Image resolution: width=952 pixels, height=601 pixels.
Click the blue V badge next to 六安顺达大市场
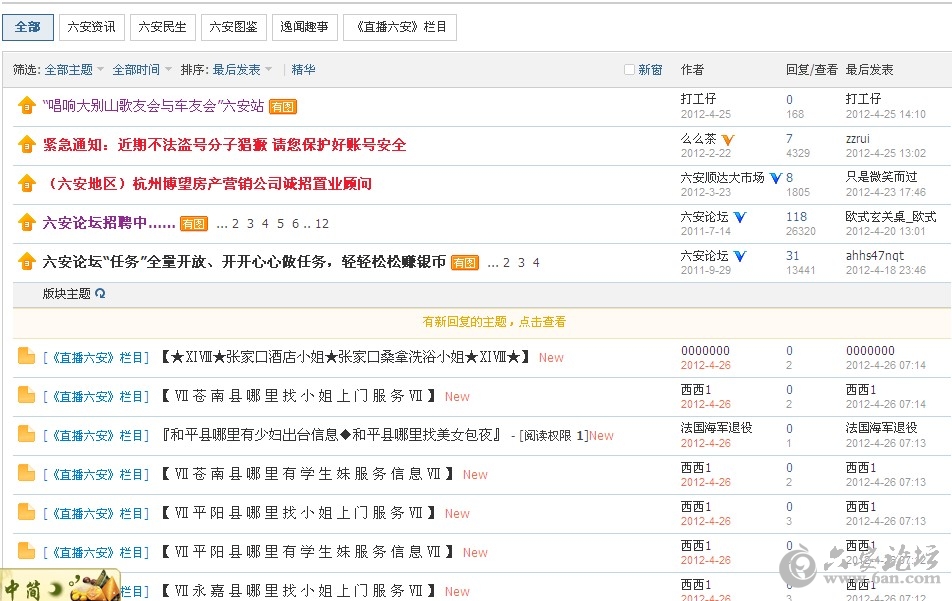[775, 178]
